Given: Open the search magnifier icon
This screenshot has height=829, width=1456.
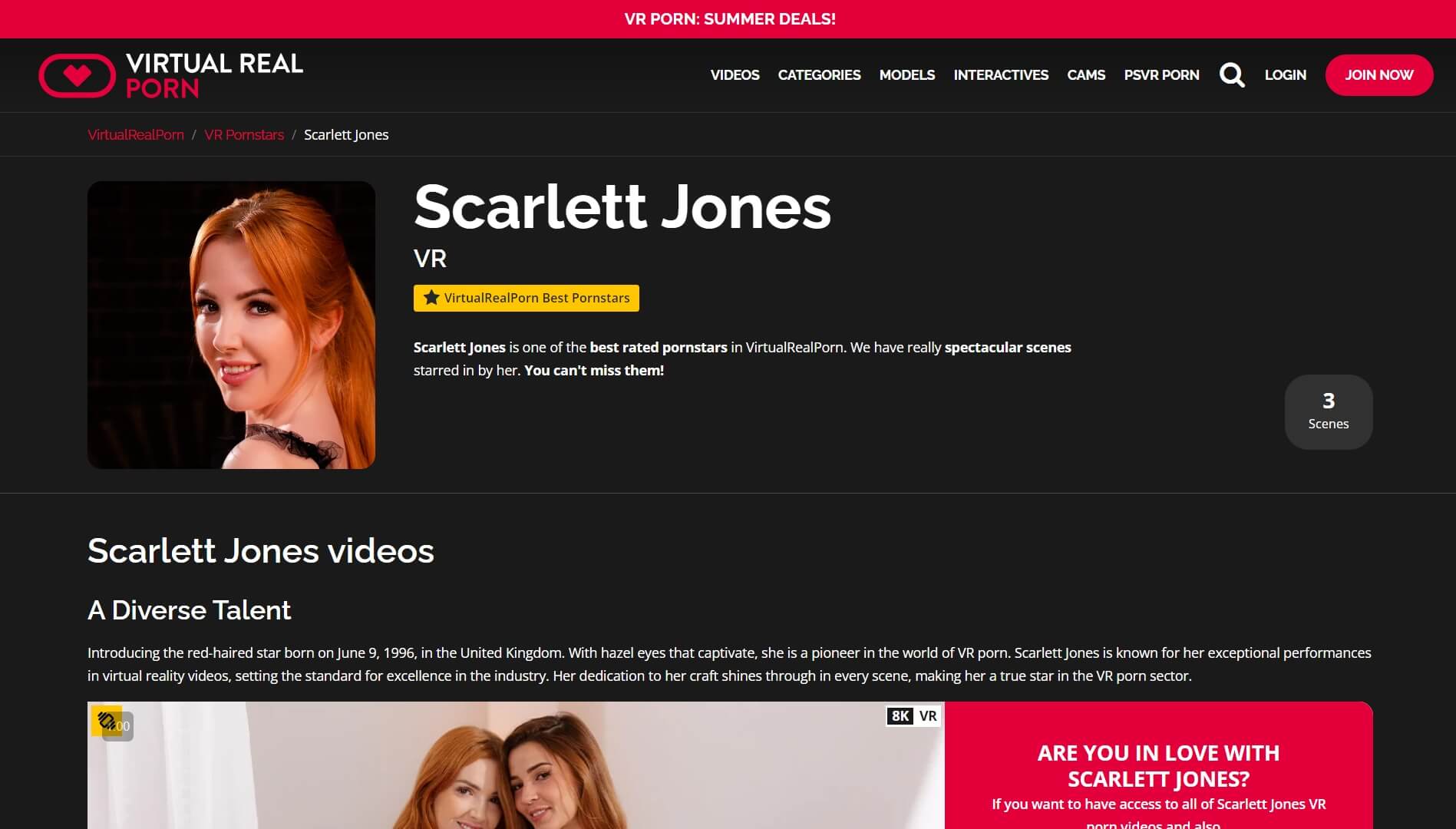Looking at the screenshot, I should [x=1232, y=75].
